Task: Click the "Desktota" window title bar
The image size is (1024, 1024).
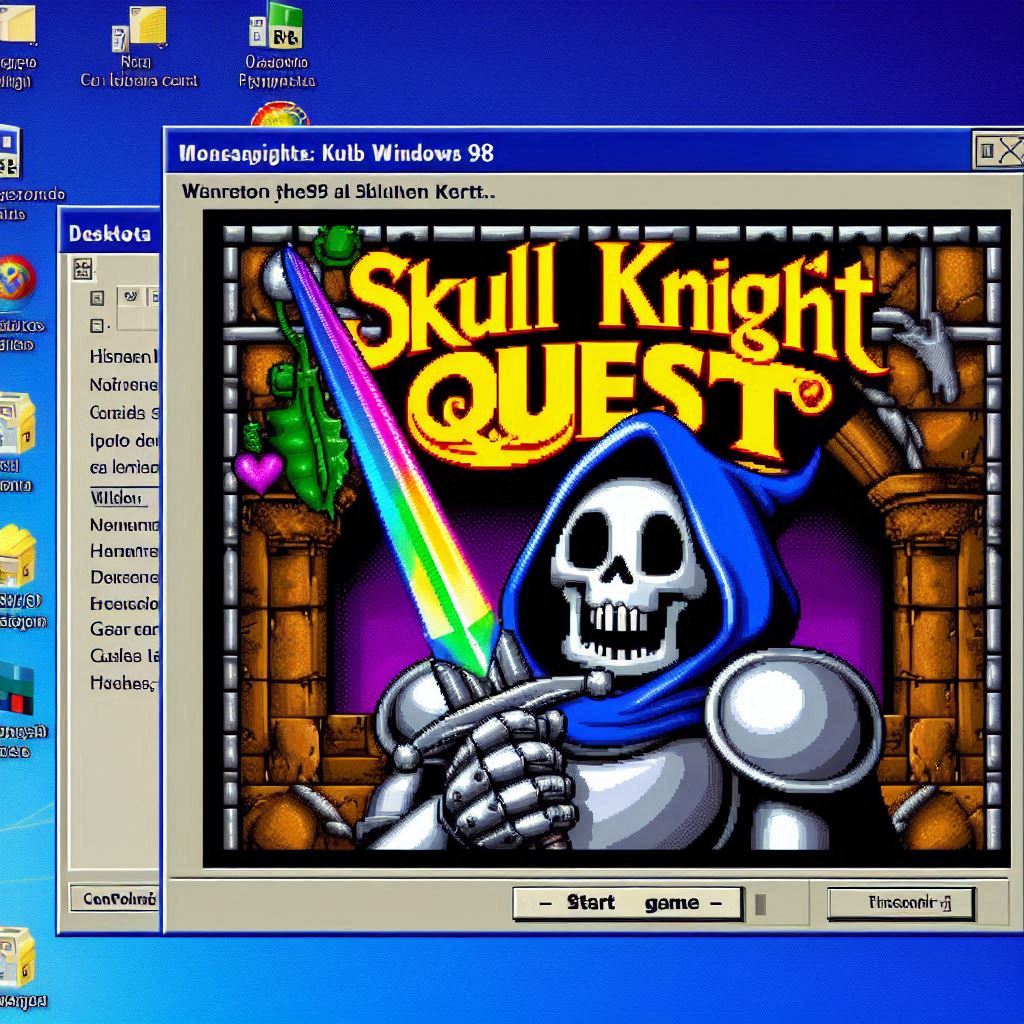Action: [109, 234]
